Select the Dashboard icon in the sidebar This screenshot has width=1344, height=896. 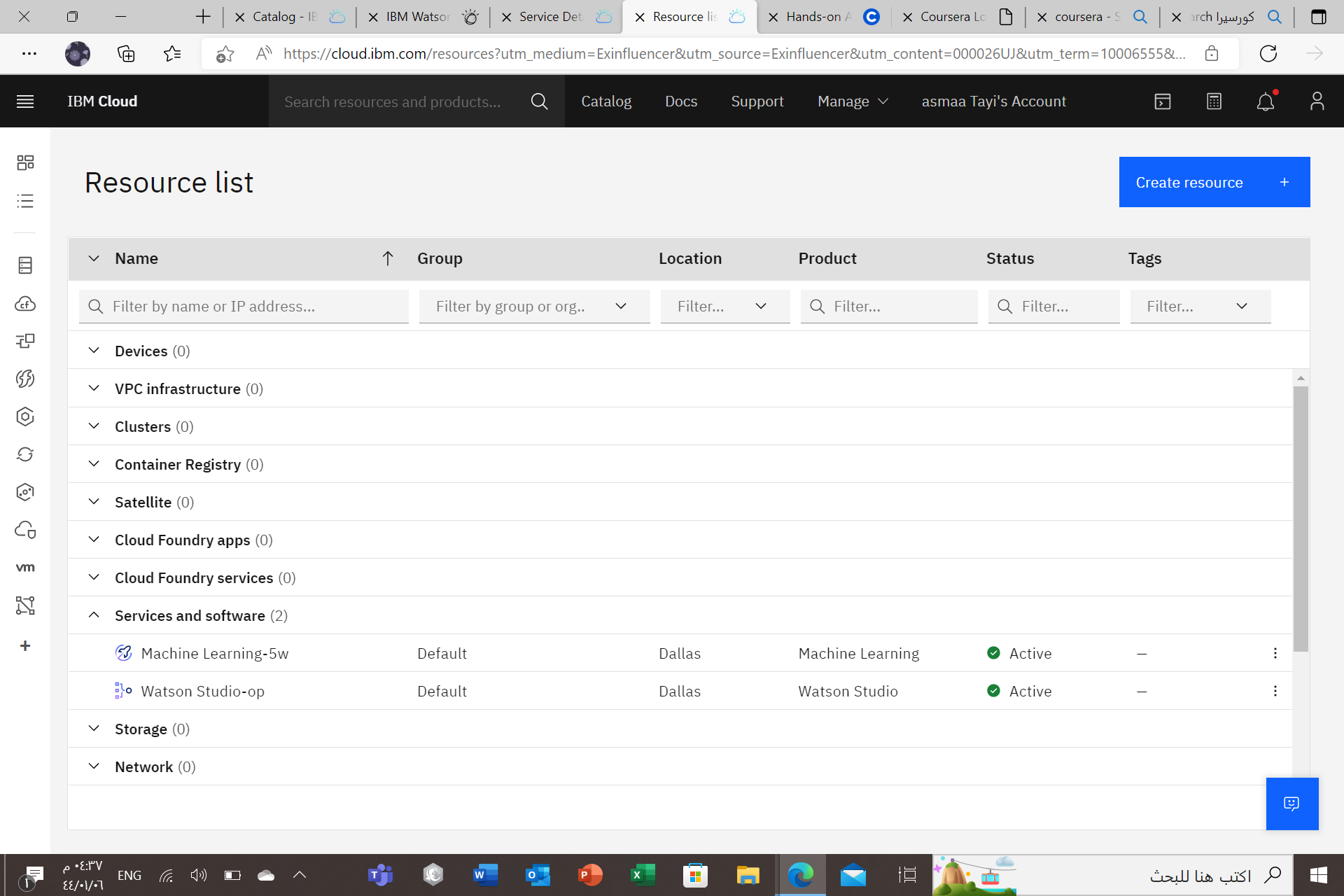click(x=25, y=162)
